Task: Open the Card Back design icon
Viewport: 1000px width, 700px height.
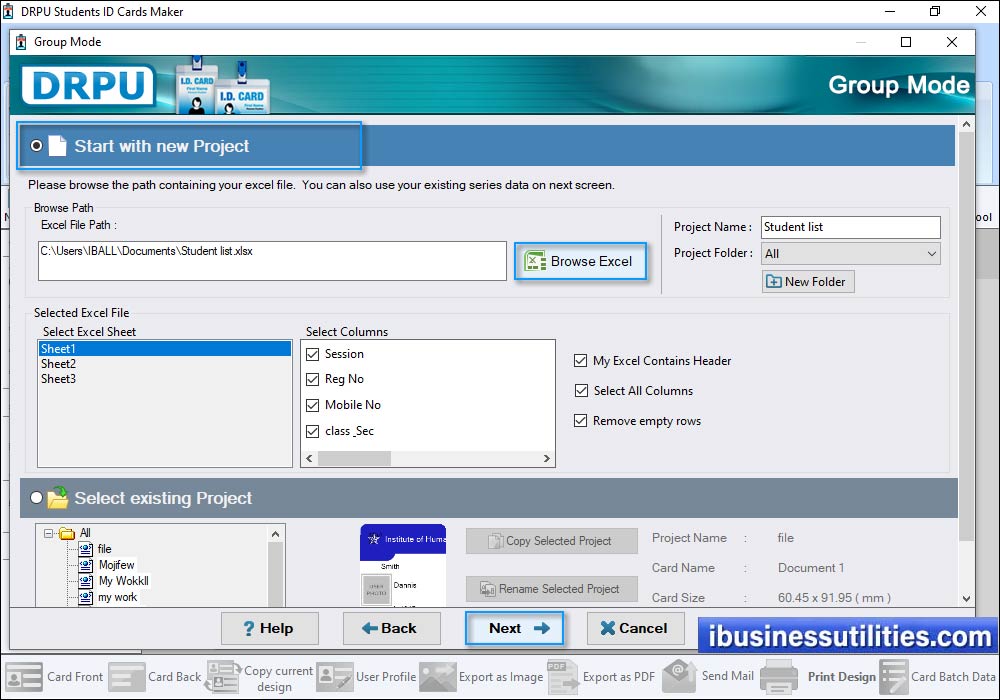Action: (x=127, y=677)
